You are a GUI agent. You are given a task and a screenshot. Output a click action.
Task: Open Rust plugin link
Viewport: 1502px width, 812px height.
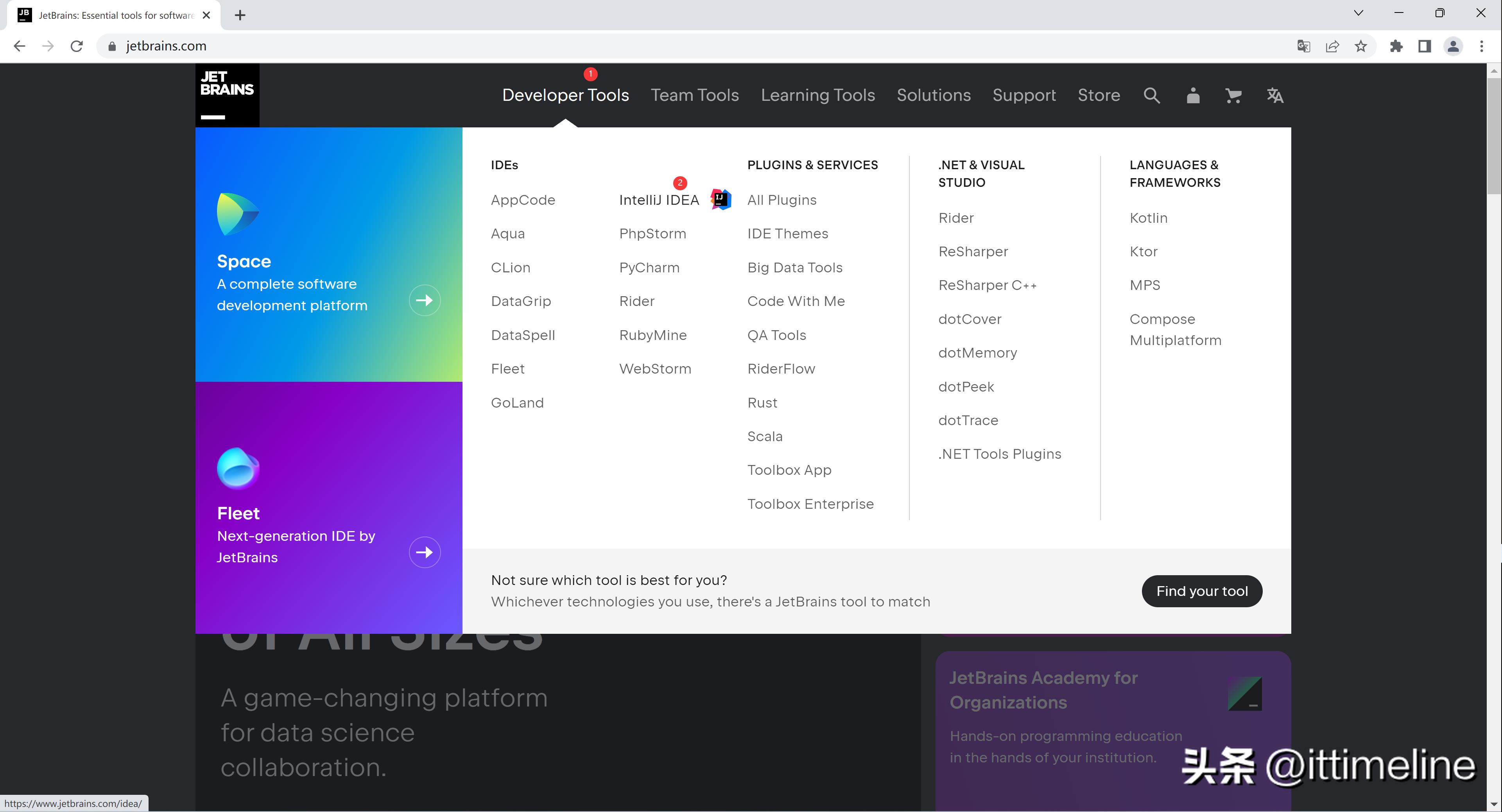[x=762, y=403]
